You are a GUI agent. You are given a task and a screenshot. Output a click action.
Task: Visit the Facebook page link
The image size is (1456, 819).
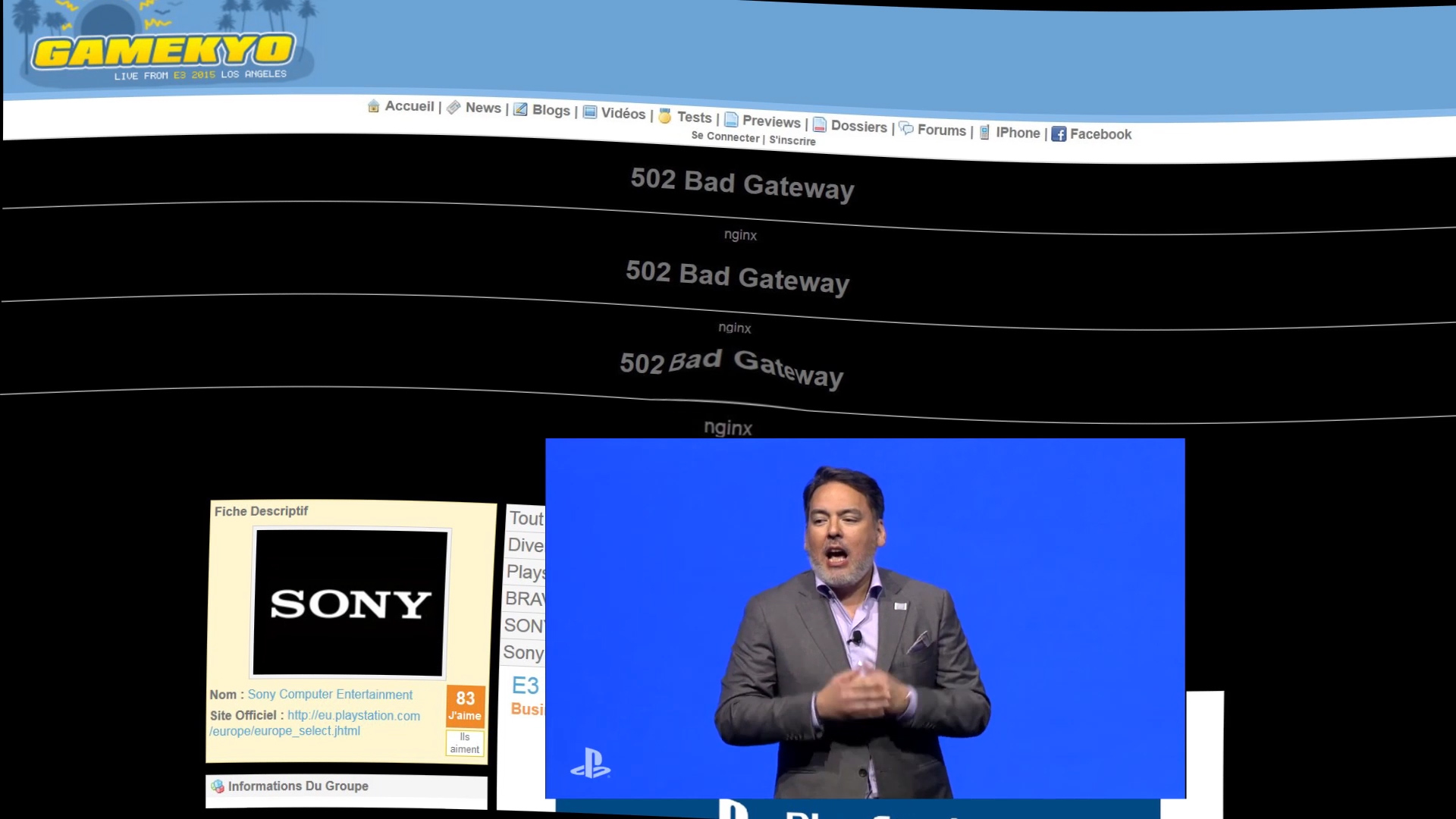pos(1100,134)
